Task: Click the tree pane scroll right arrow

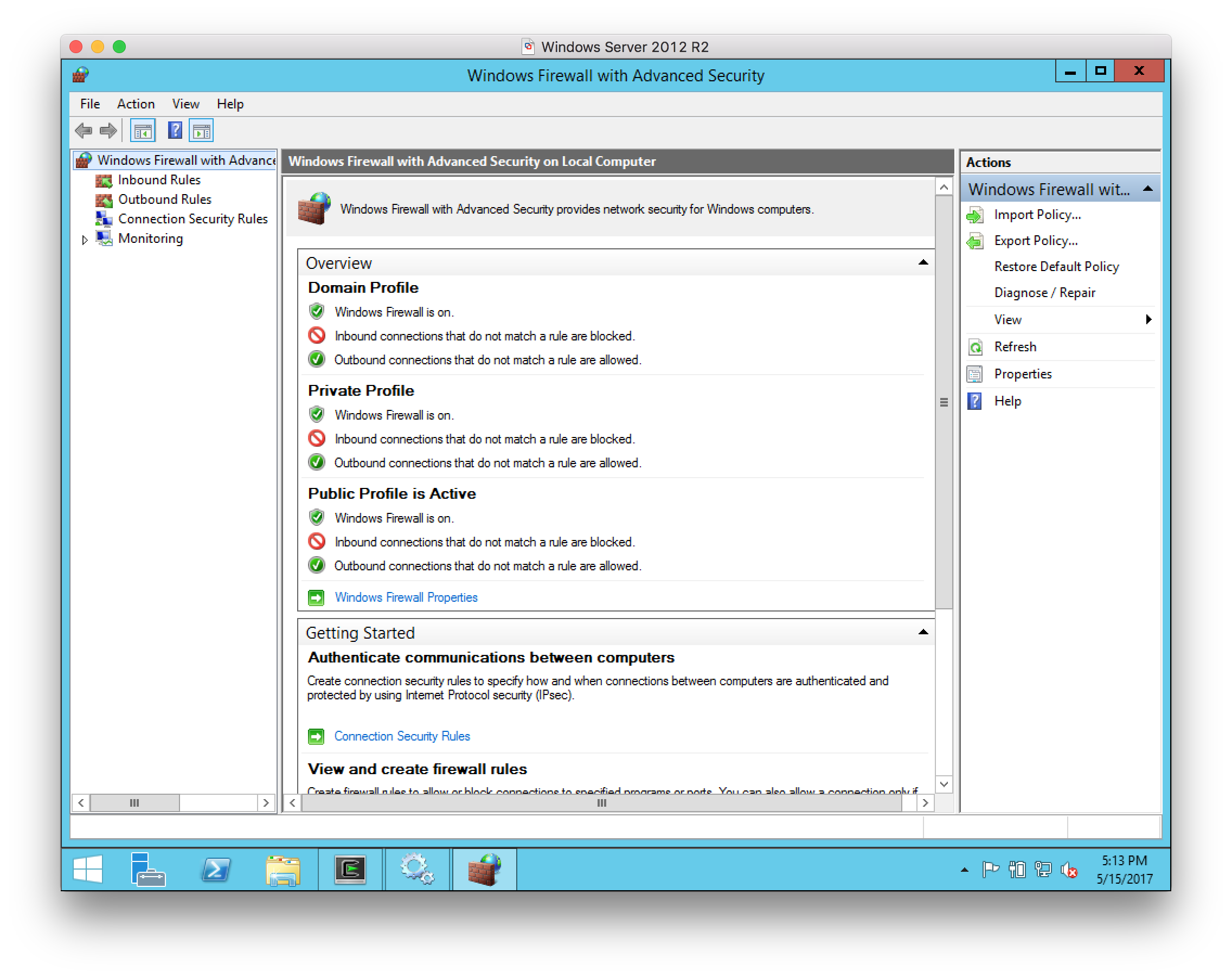Action: coord(266,803)
